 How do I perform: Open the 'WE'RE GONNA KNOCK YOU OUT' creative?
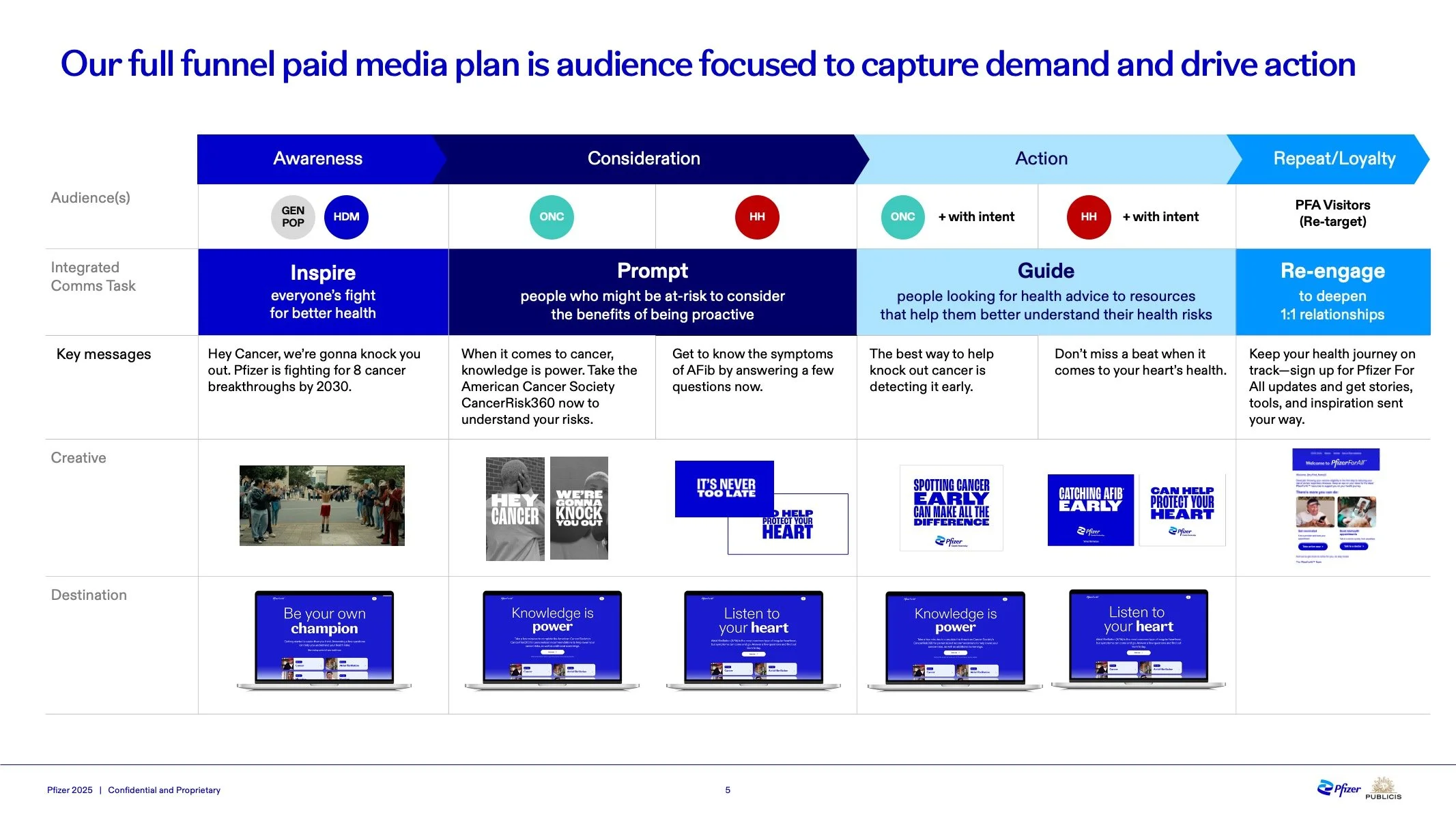579,508
